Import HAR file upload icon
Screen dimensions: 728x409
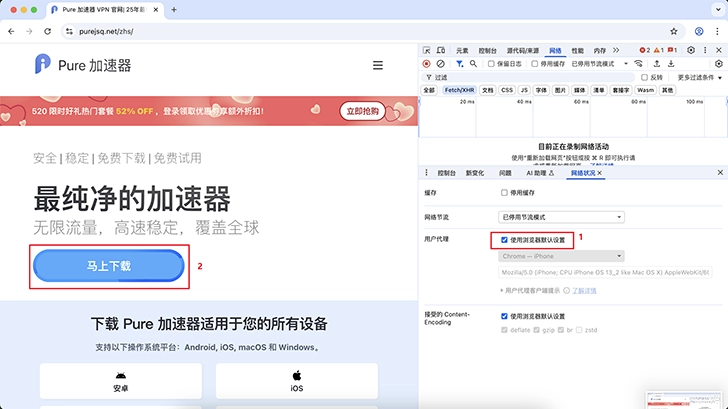pos(656,64)
